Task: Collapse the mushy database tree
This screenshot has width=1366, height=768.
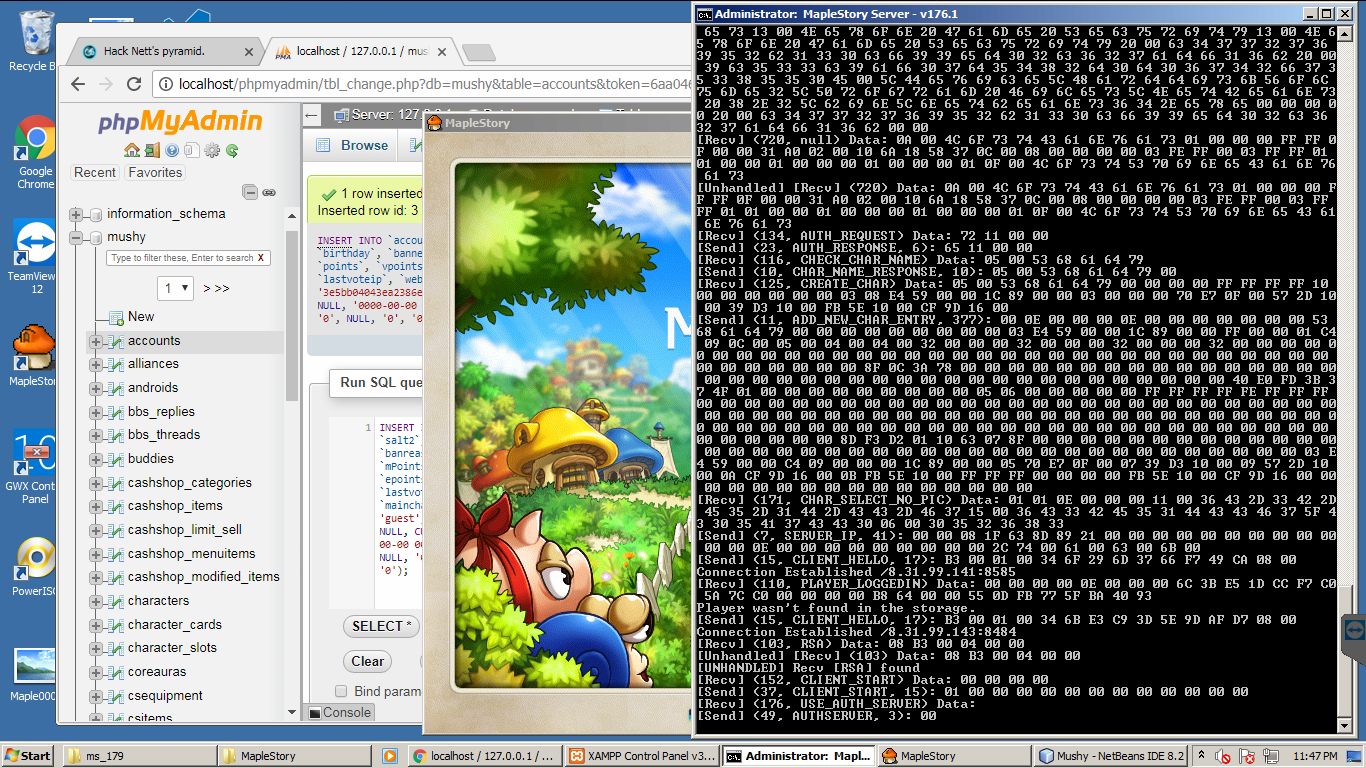Action: 76,238
